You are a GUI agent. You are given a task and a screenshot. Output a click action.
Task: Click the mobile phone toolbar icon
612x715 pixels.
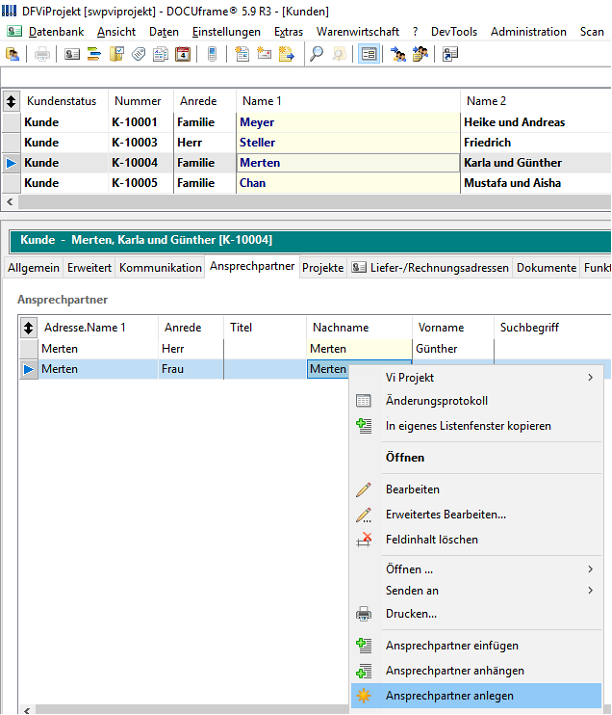click(x=212, y=54)
